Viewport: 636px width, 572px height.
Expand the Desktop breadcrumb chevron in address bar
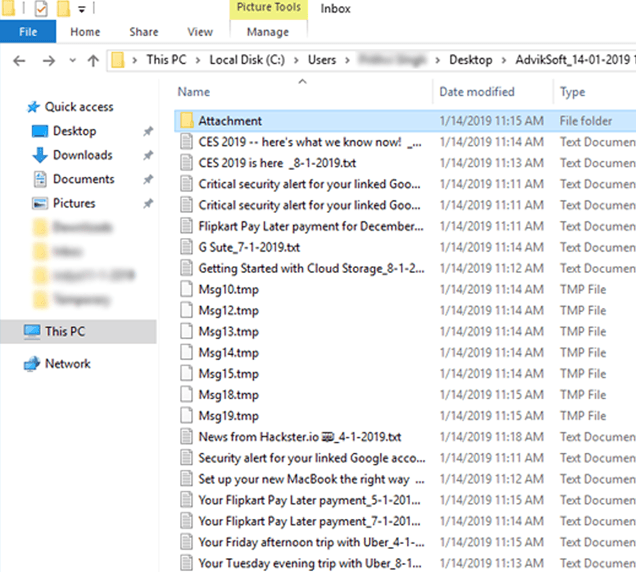504,60
